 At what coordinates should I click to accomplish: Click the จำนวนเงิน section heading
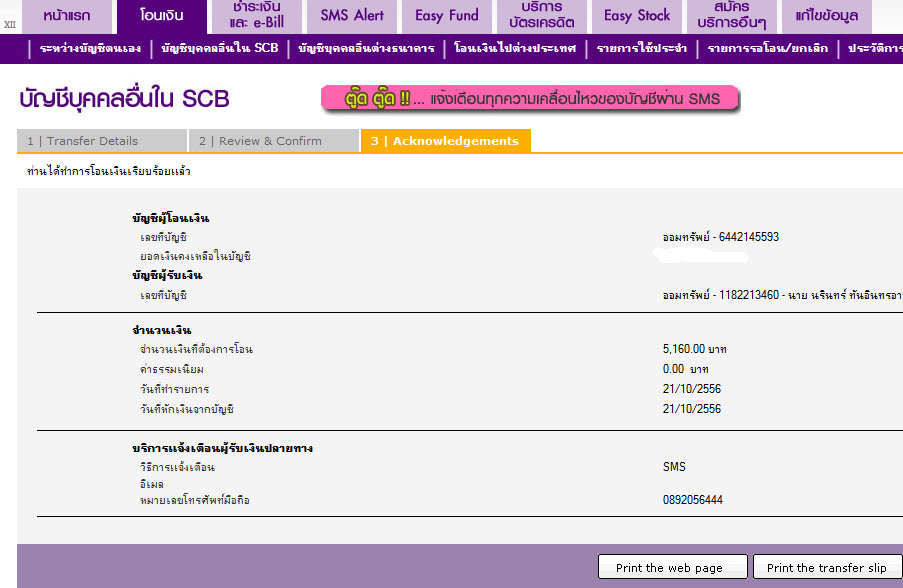tap(161, 330)
